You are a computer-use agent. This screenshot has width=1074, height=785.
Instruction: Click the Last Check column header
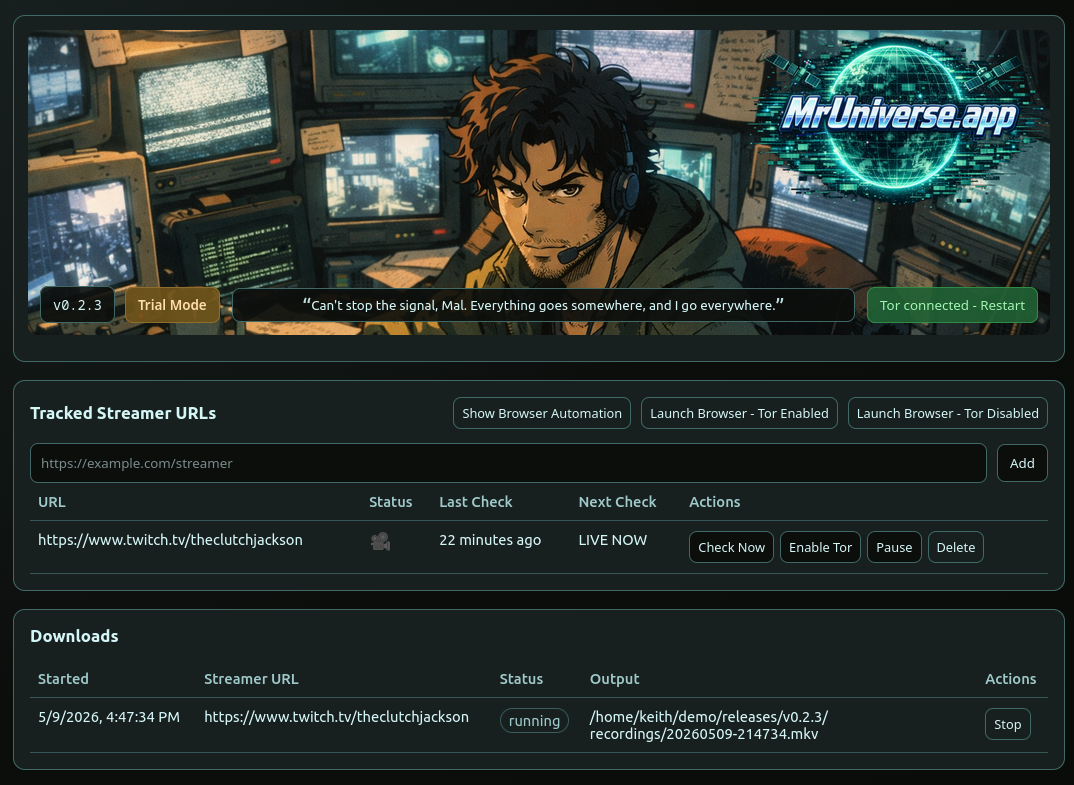click(x=475, y=501)
